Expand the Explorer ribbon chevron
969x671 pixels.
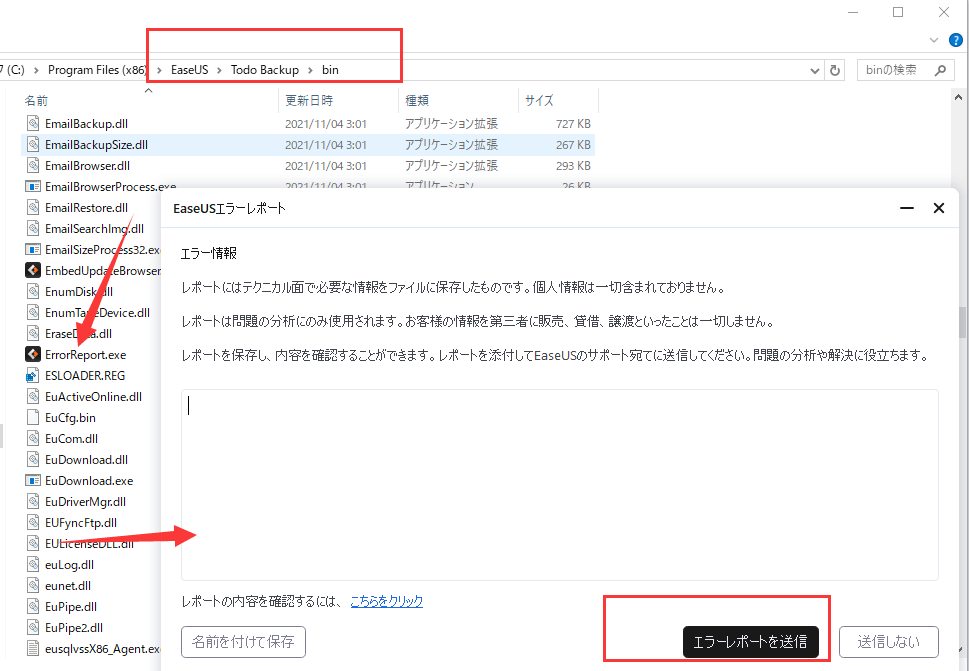pyautogui.click(x=934, y=40)
